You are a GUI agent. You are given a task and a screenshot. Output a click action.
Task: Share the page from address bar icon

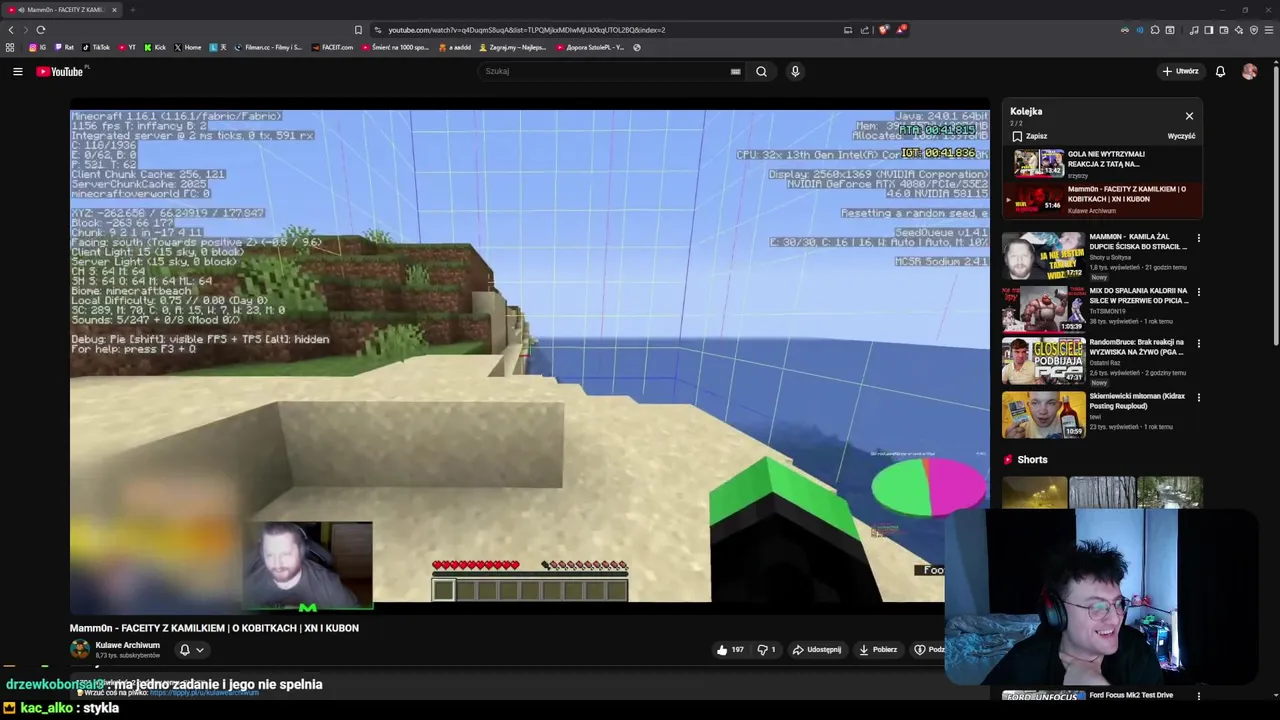coord(865,30)
